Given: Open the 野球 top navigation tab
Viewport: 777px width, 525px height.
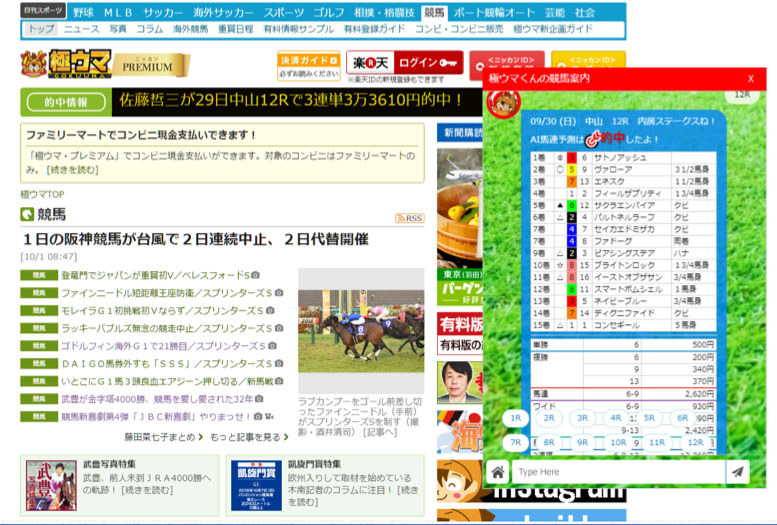Looking at the screenshot, I should tap(83, 12).
